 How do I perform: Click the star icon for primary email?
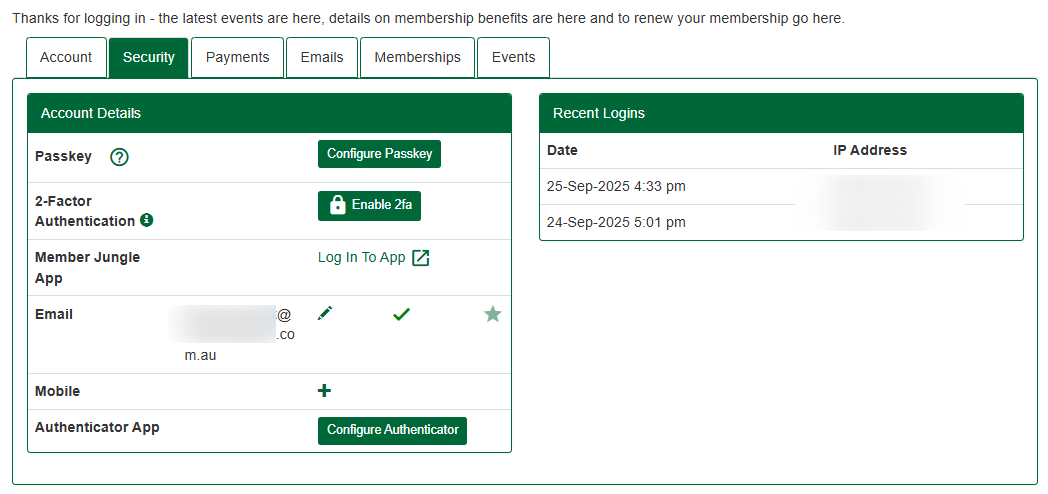(x=492, y=314)
